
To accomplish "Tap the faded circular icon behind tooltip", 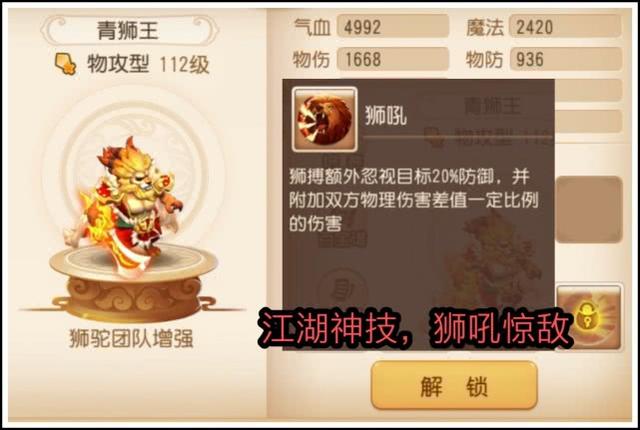I will 342,287.
